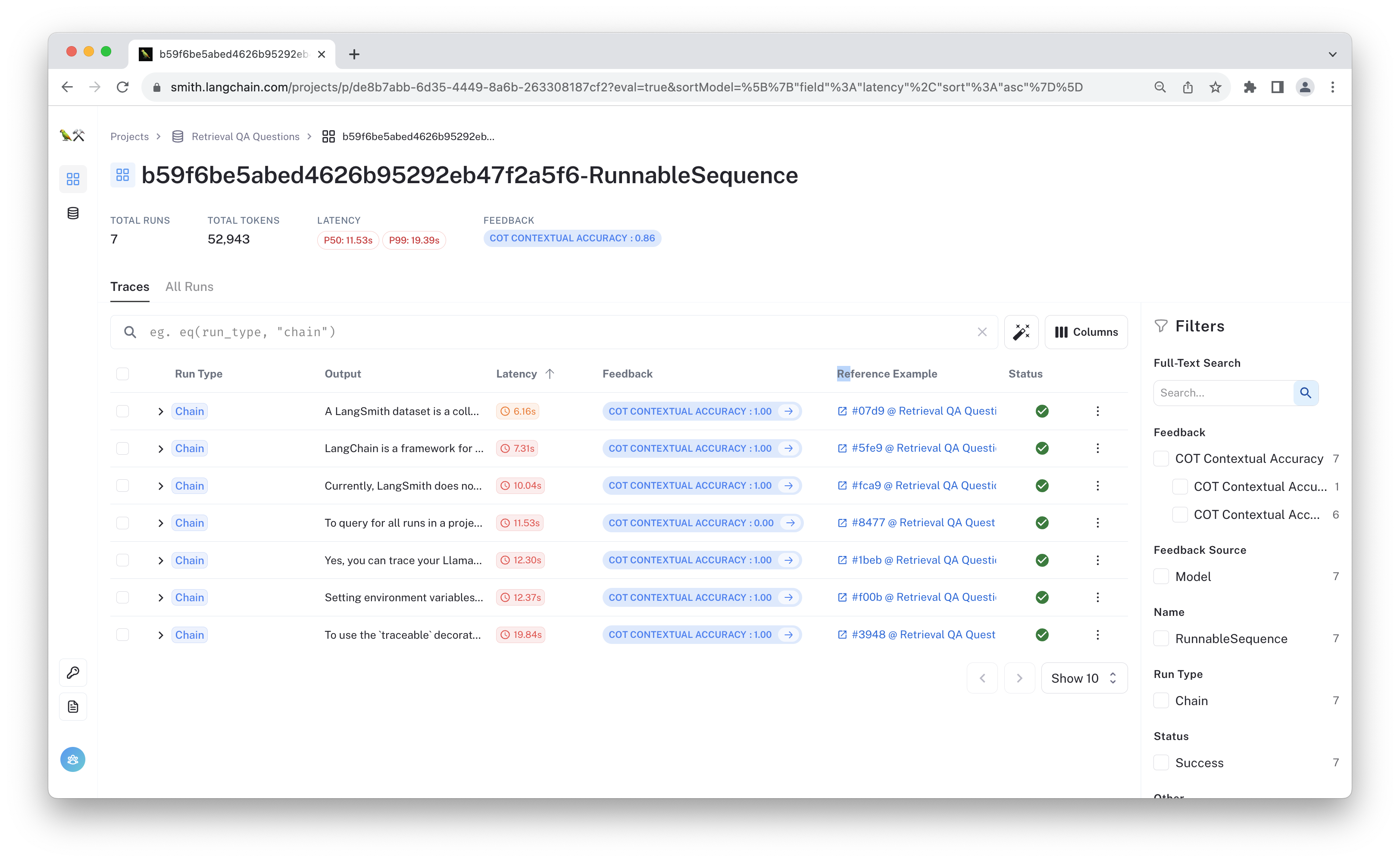Open browser extensions puzzle icon

1250,87
